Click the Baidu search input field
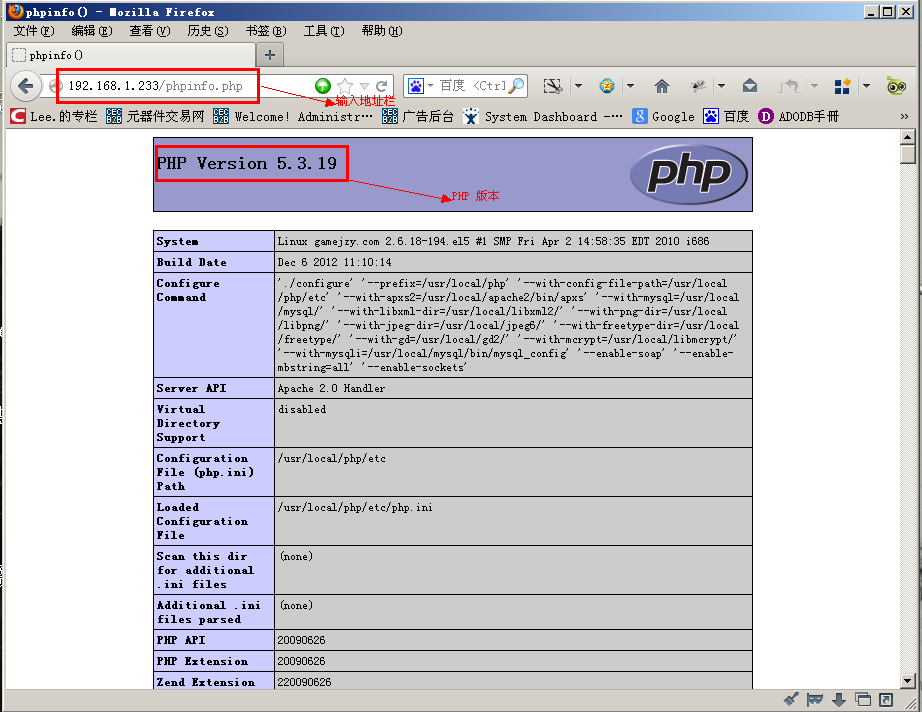The image size is (922, 712). click(472, 86)
